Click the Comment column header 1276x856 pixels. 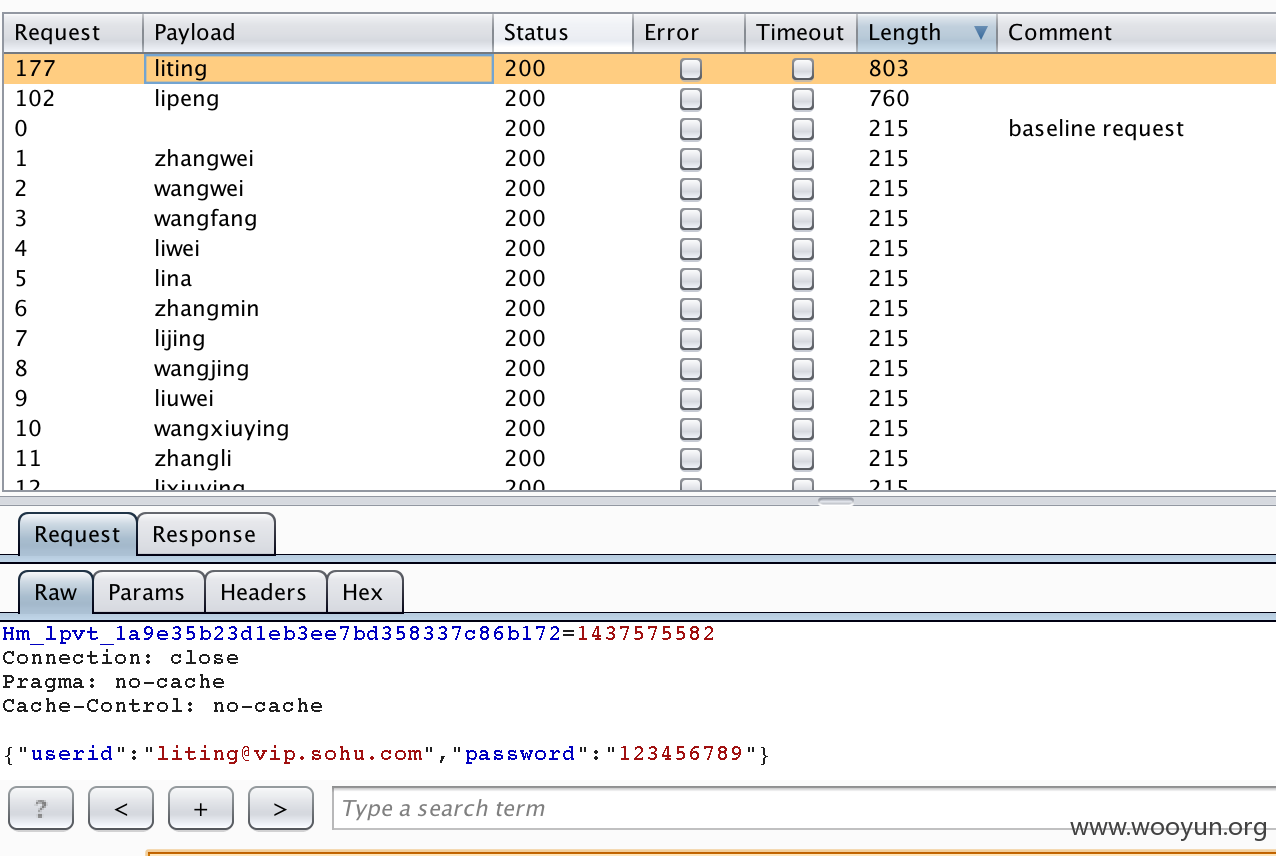pos(1136,33)
